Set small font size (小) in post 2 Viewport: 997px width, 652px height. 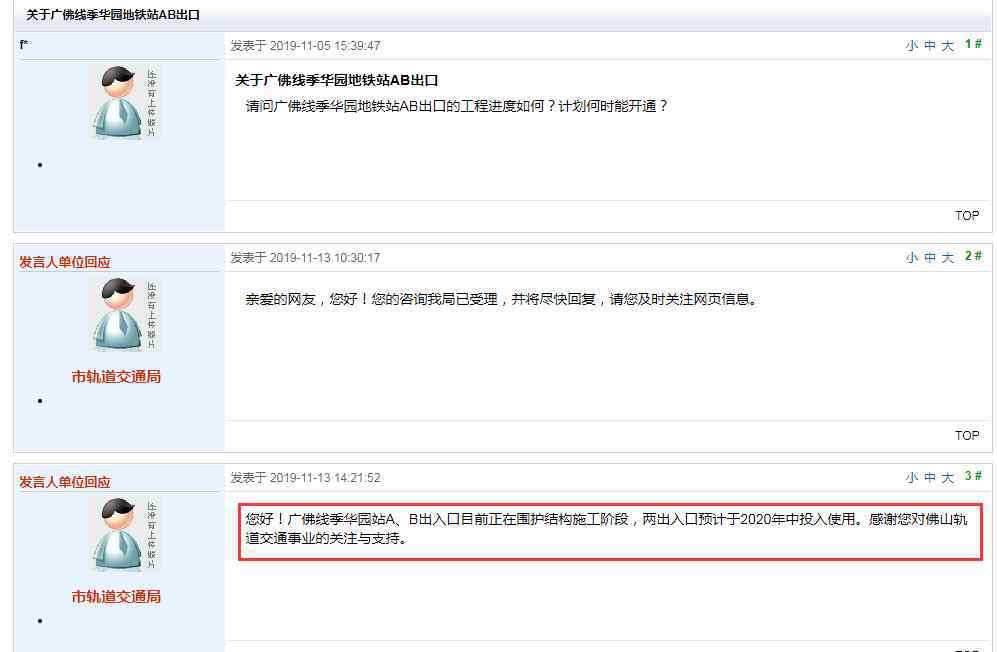(912, 258)
